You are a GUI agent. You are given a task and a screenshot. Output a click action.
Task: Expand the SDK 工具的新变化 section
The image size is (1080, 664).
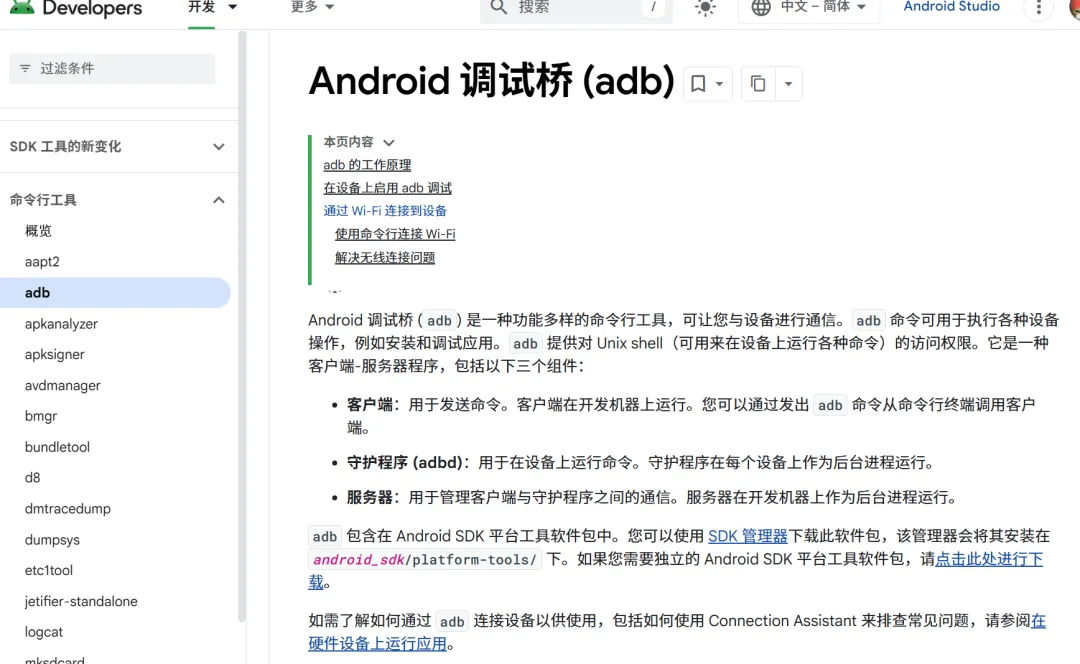click(218, 147)
